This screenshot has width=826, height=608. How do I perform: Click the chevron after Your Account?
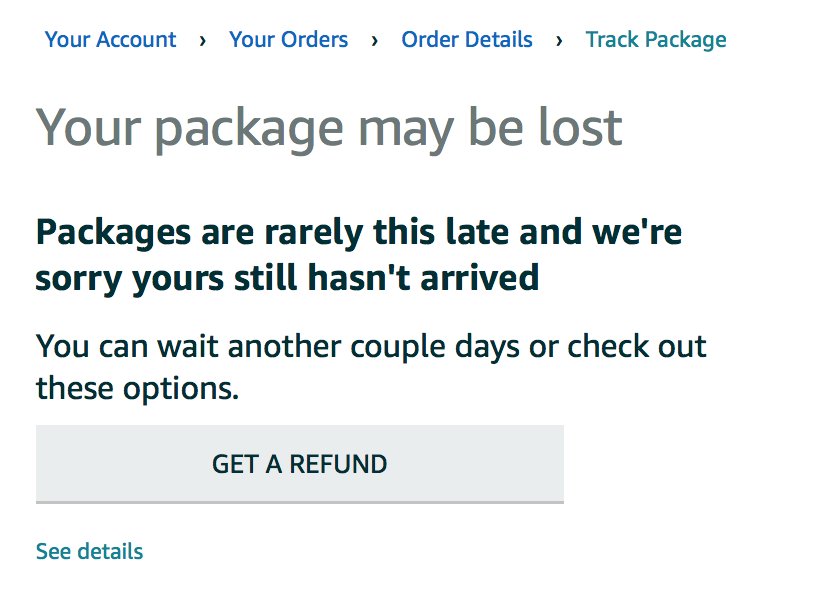tap(203, 40)
